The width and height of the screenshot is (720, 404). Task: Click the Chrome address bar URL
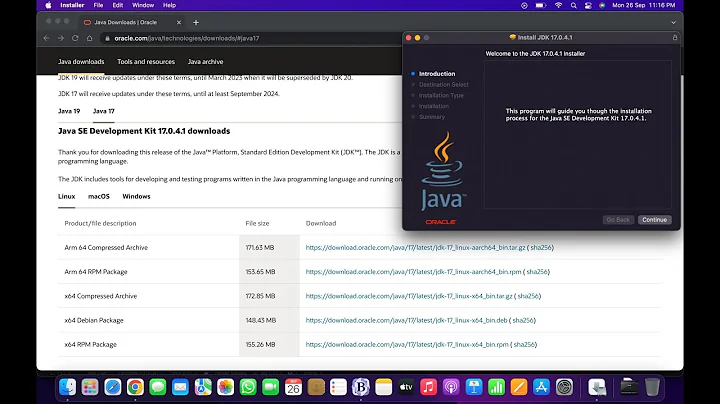click(x=187, y=38)
